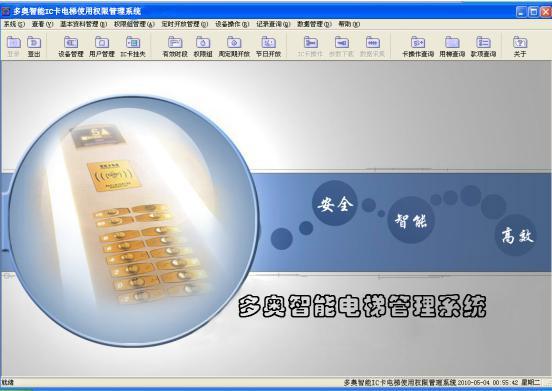
Task: Open the 基本资料管理(B) menu
Action: 83,24
